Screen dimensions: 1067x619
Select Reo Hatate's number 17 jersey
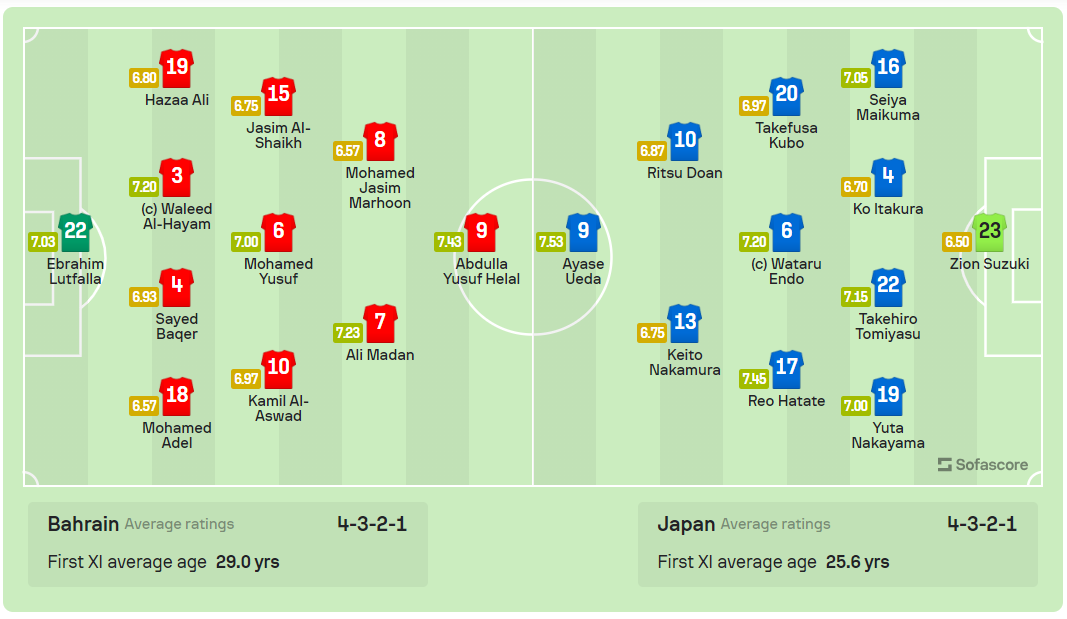787,368
